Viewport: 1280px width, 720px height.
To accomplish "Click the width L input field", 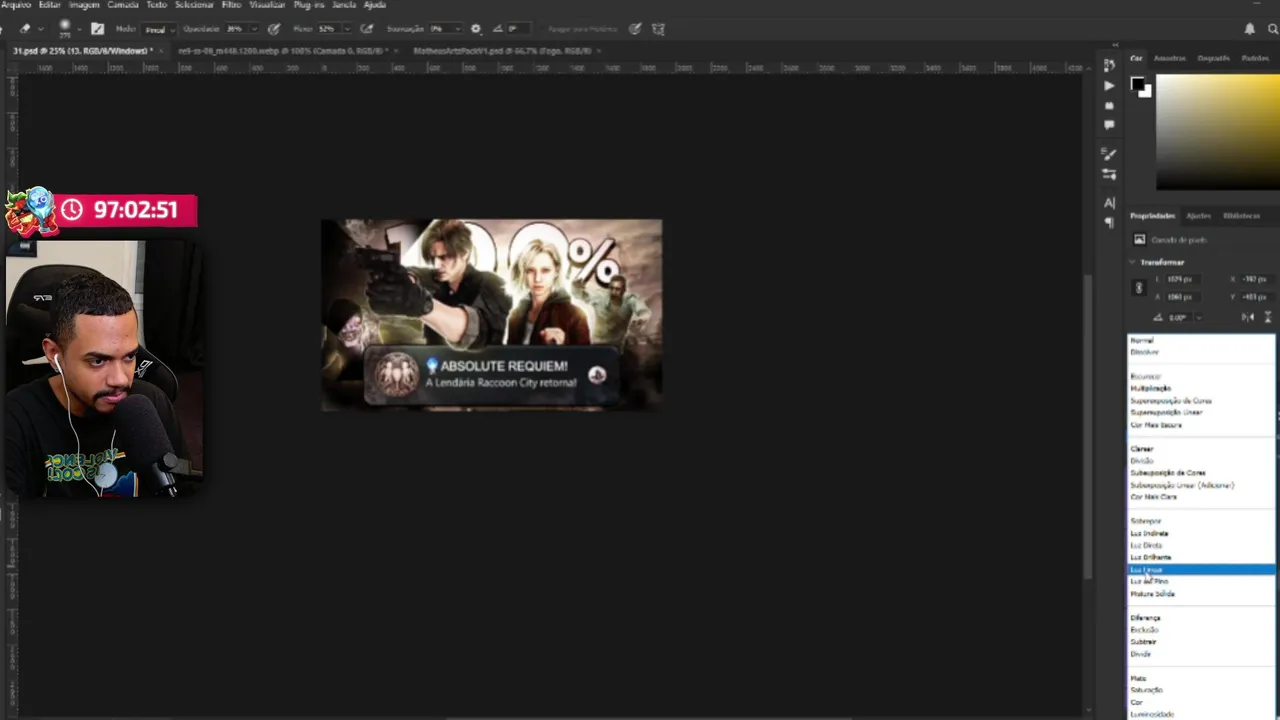I will click(x=1181, y=279).
